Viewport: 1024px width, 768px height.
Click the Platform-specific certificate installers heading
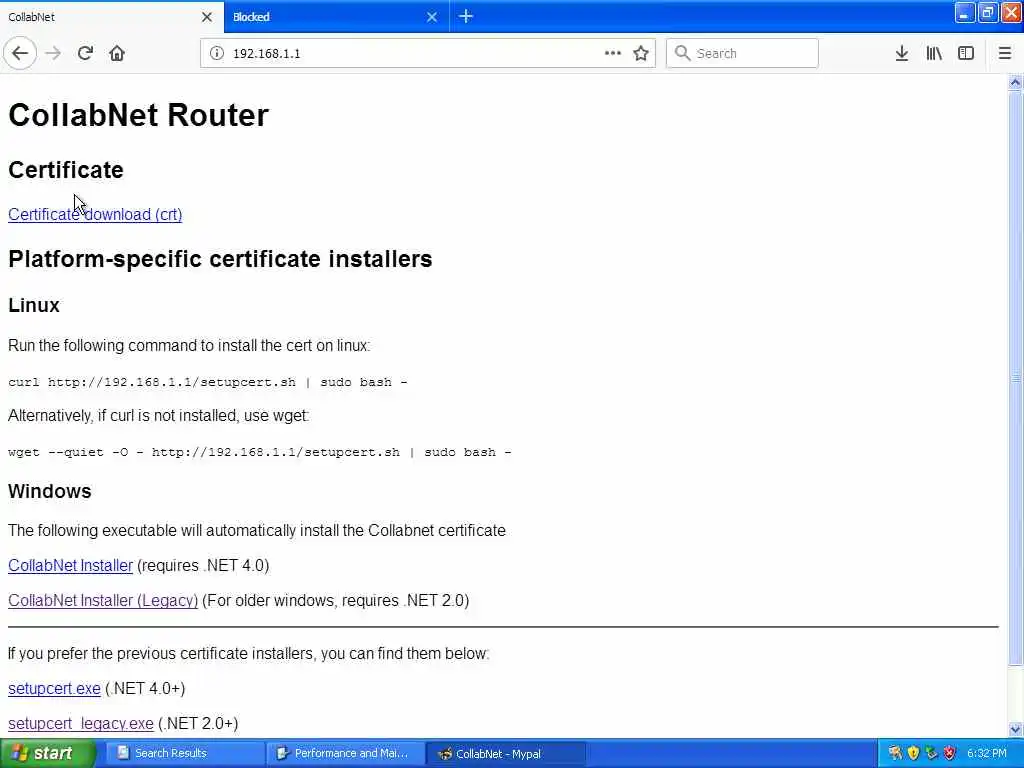coord(220,259)
